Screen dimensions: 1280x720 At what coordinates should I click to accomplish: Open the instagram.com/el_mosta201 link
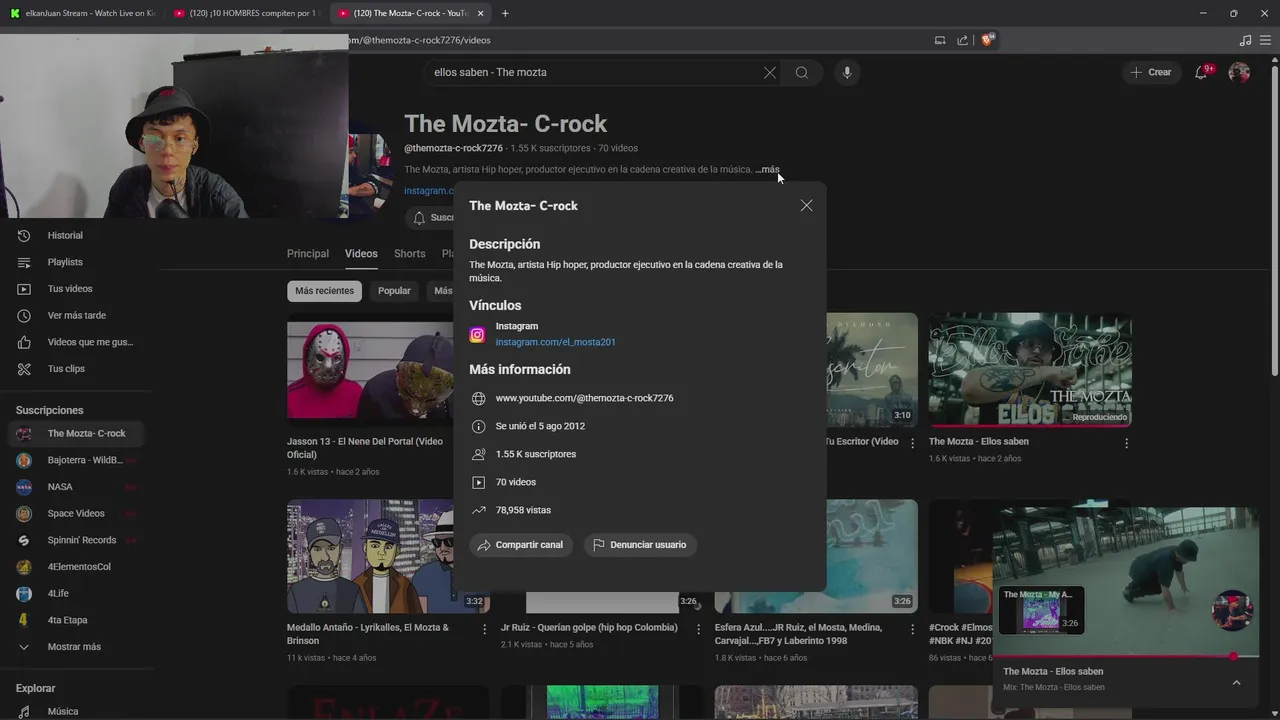tap(555, 342)
